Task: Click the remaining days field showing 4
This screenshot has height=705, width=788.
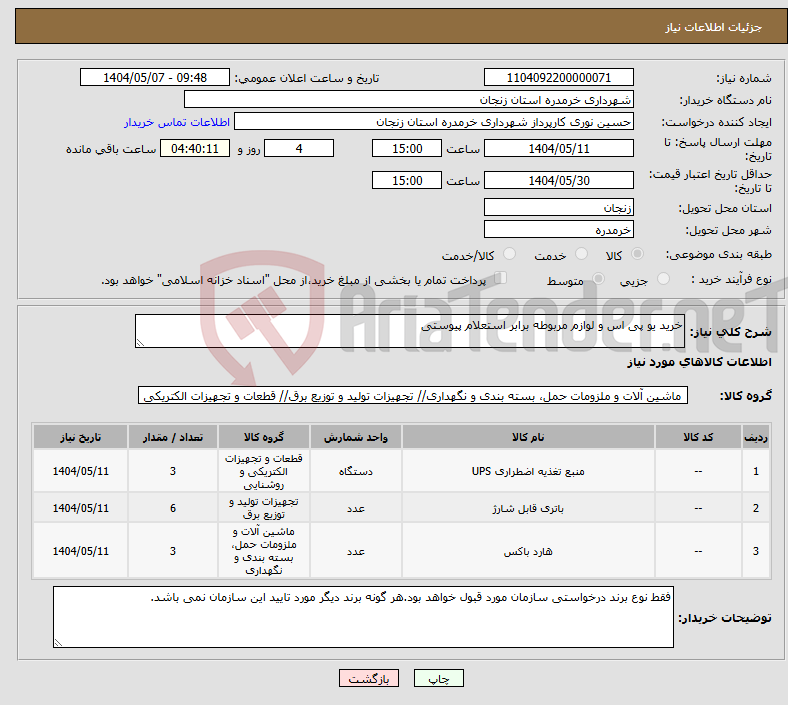Action: click(299, 149)
